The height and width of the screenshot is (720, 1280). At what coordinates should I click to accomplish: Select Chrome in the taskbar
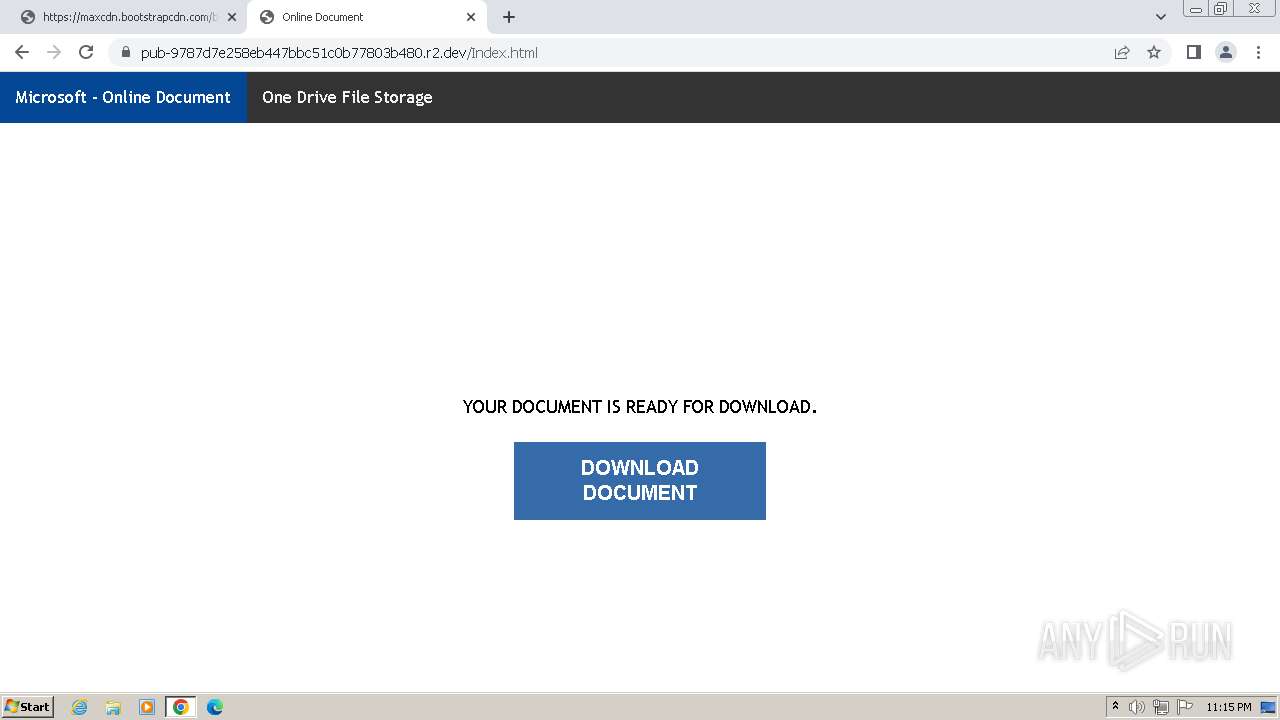180,707
